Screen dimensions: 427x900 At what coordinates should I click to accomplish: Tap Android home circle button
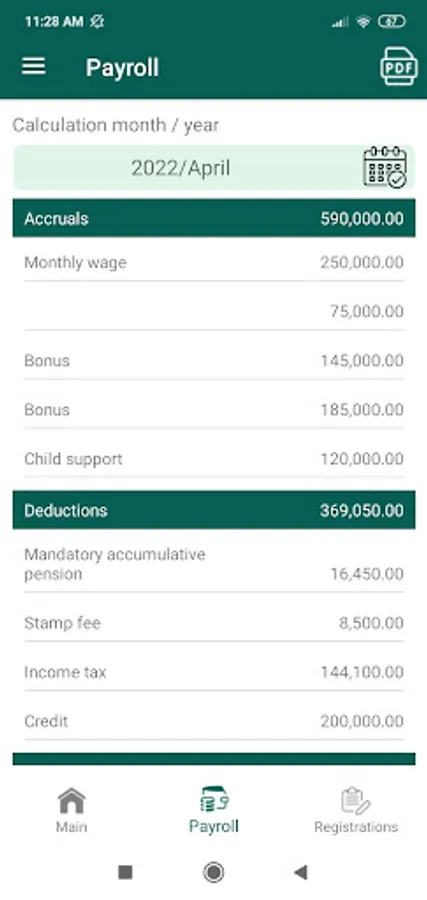[214, 873]
